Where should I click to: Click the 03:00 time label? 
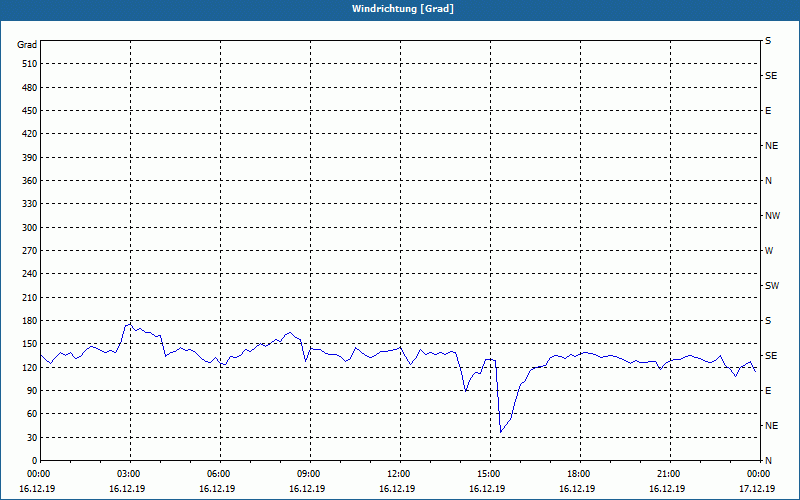(x=130, y=474)
